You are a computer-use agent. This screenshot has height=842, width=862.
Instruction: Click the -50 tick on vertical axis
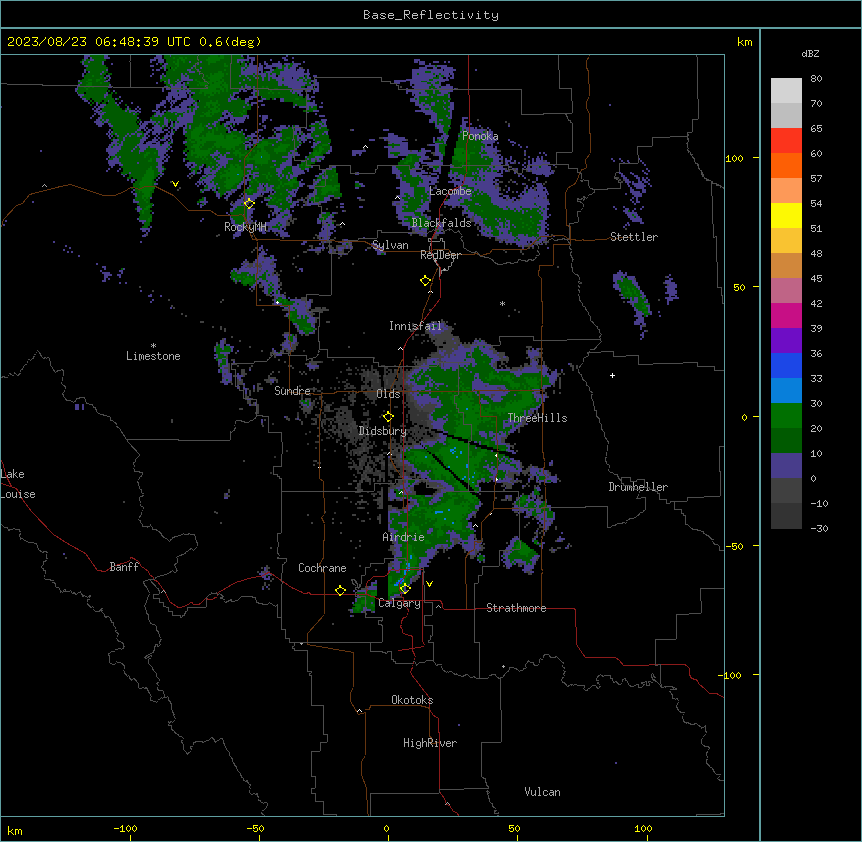click(x=734, y=546)
